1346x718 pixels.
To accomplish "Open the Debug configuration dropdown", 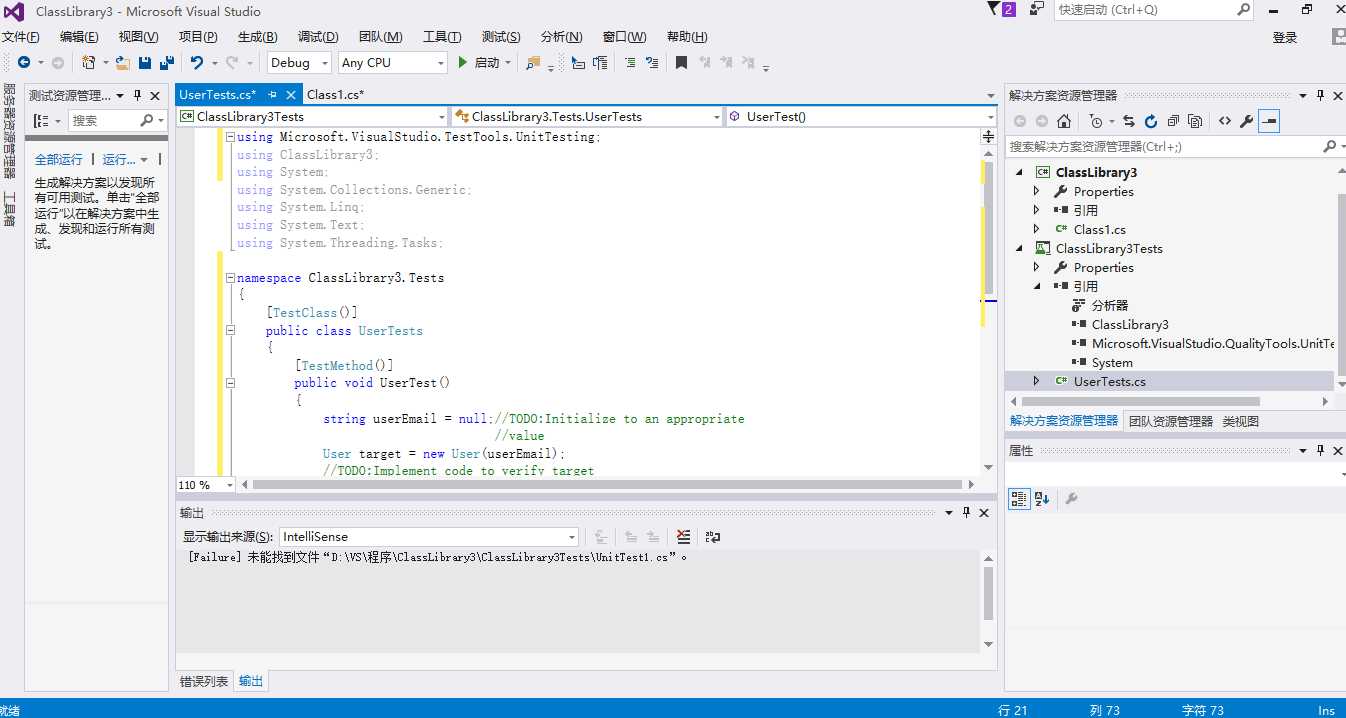I will pyautogui.click(x=325, y=63).
